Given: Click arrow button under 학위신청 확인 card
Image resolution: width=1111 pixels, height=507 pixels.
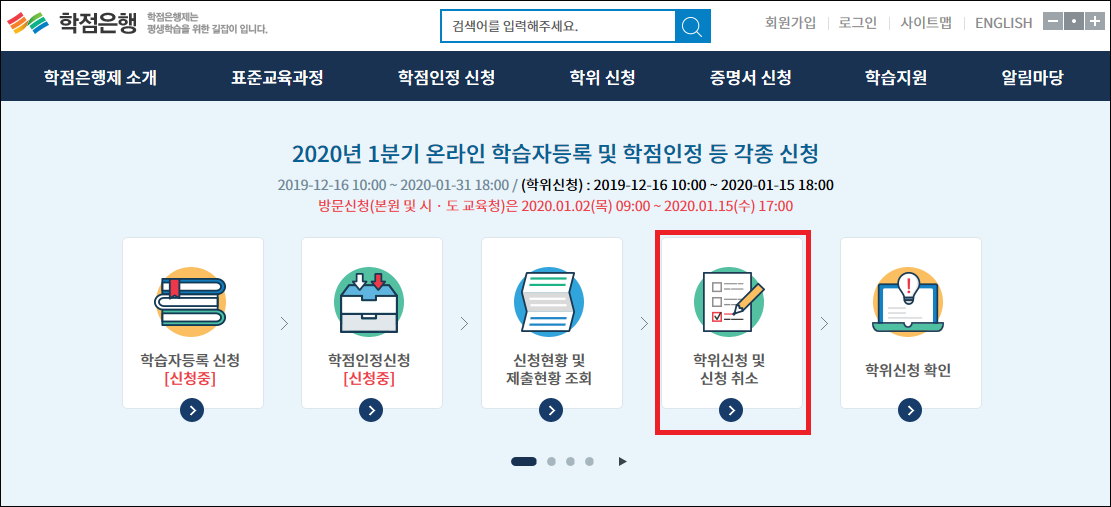Looking at the screenshot, I should 909,409.
